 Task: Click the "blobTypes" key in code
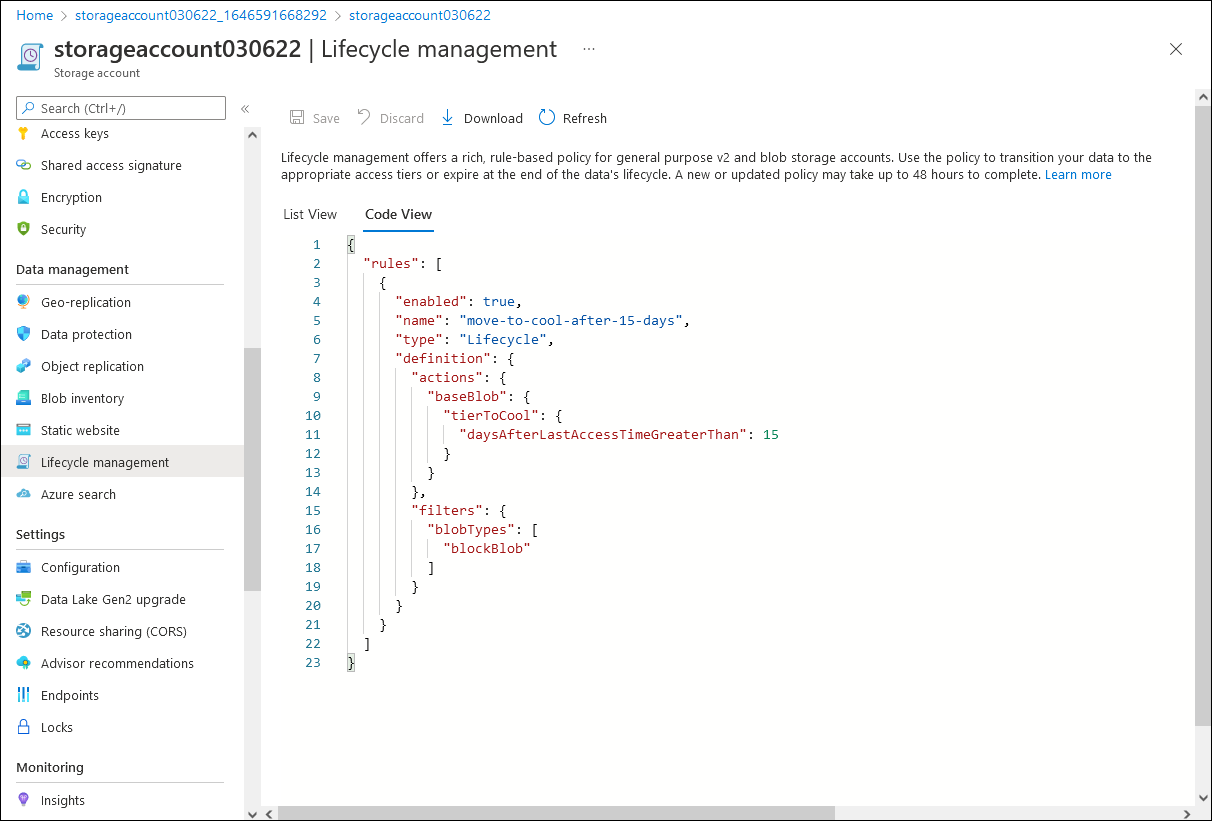pos(471,530)
